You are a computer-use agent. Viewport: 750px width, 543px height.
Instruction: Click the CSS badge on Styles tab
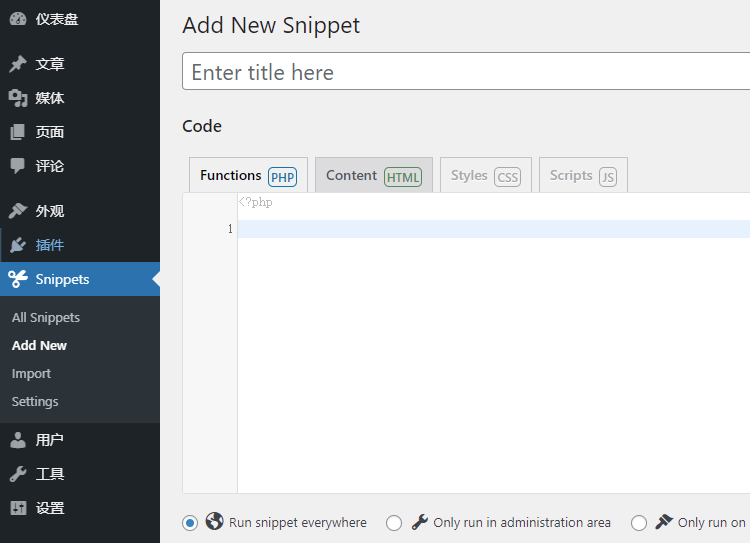tap(507, 177)
